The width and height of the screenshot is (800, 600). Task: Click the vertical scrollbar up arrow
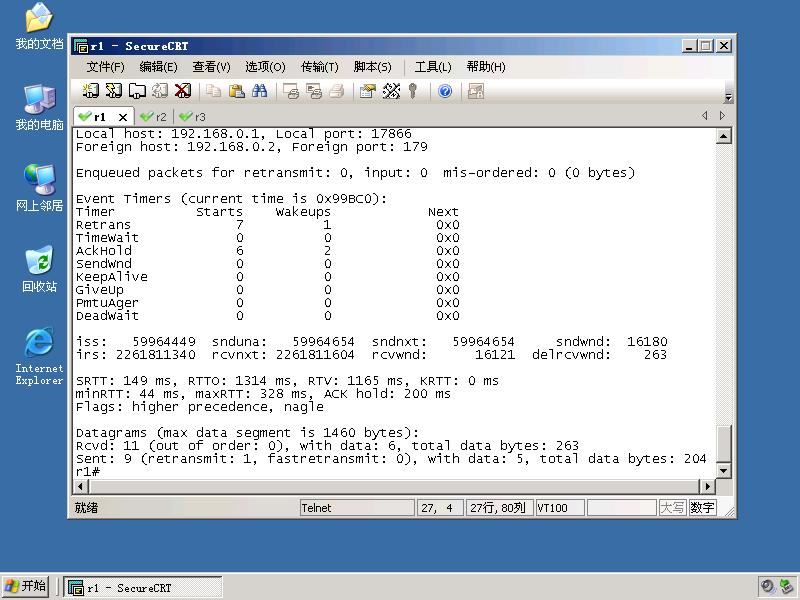coord(723,136)
